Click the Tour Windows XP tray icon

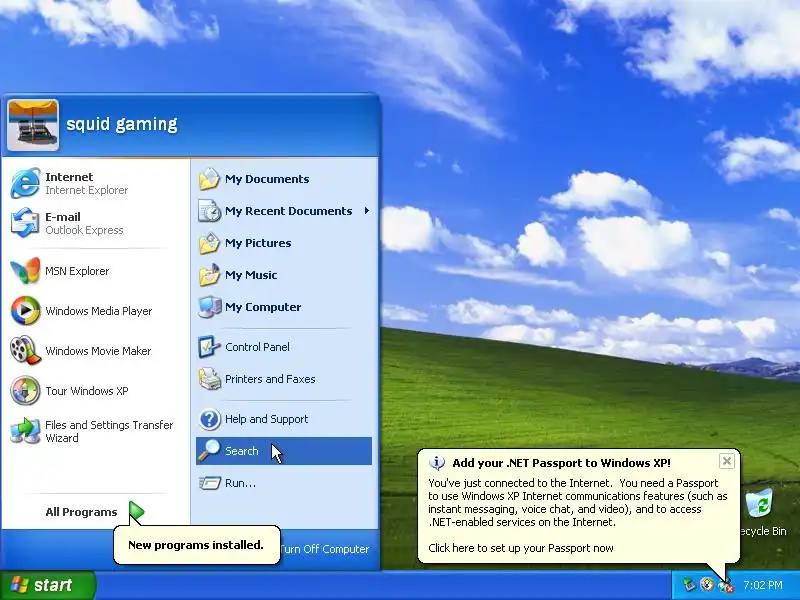tap(707, 585)
